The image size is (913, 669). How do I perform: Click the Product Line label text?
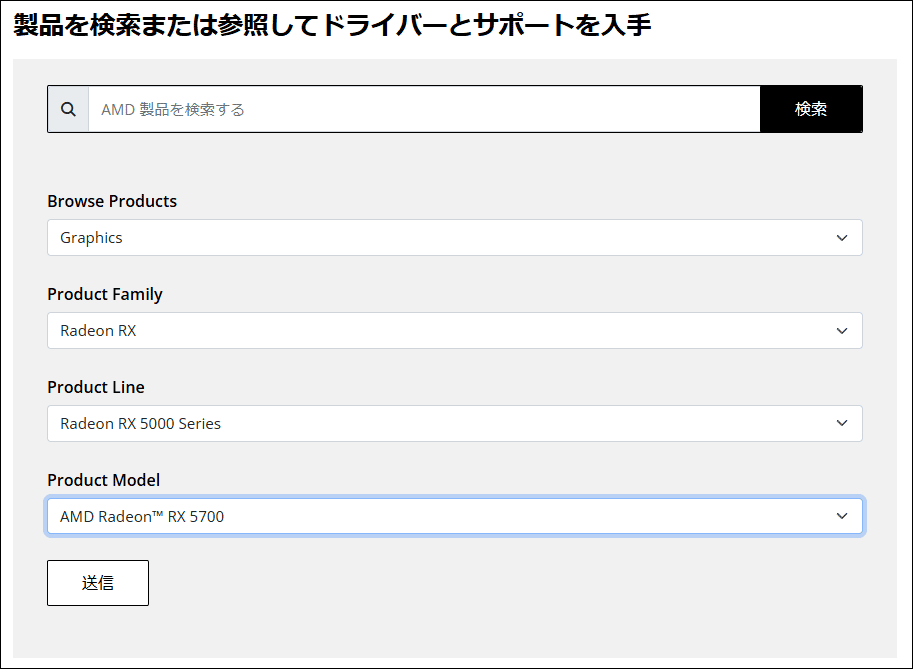click(96, 387)
